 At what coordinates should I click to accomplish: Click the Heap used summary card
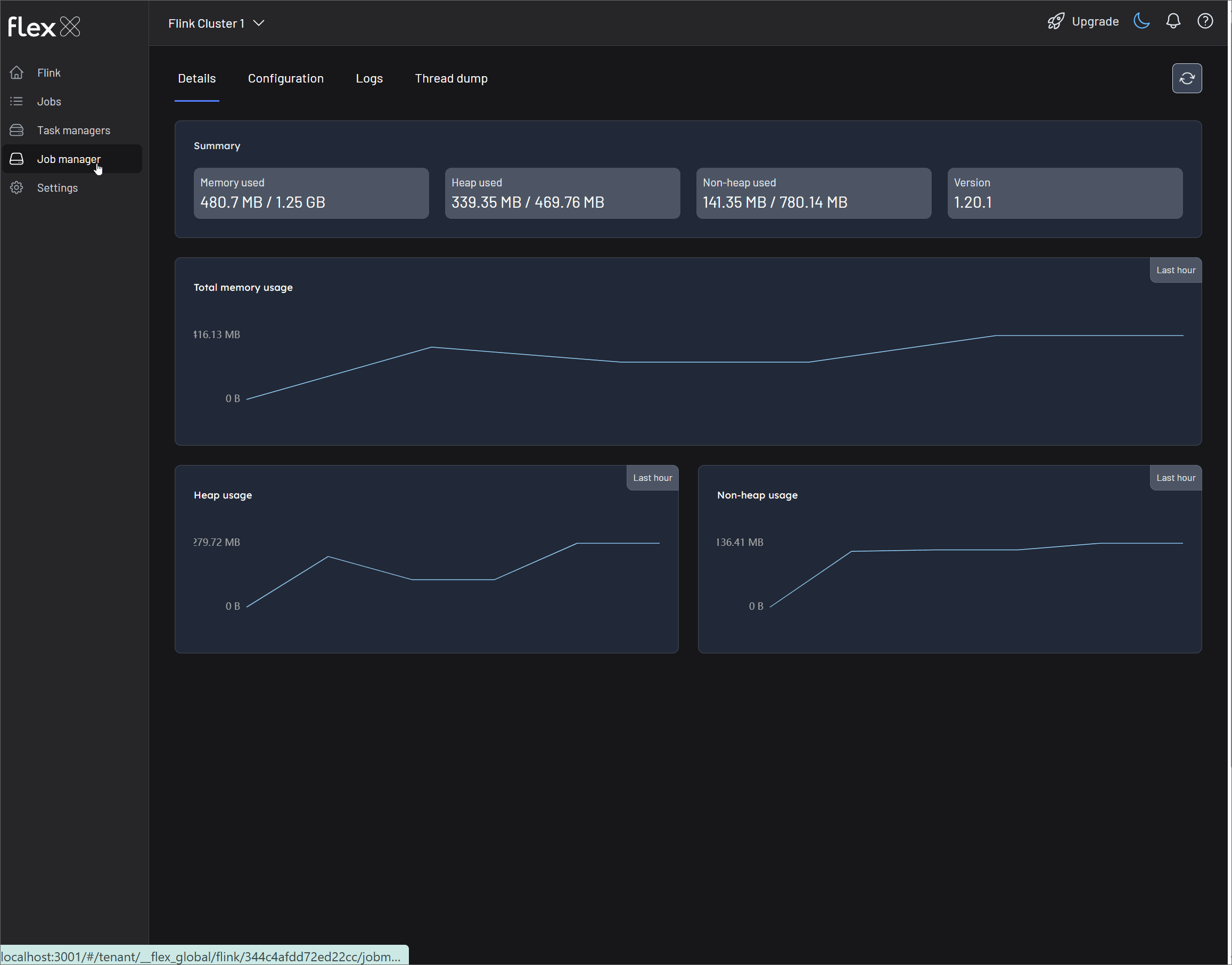[x=563, y=193]
